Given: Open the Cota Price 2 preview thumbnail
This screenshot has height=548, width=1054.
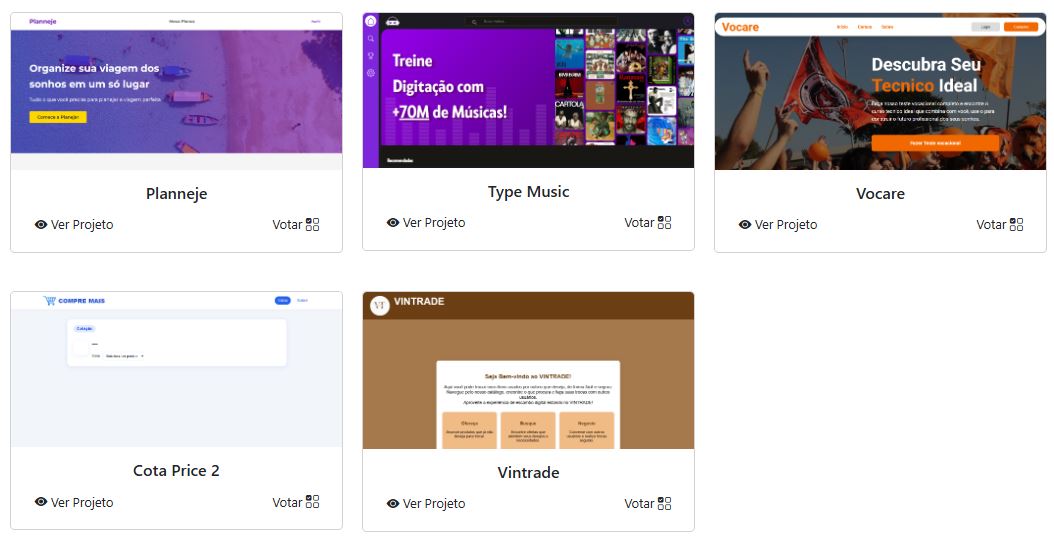Looking at the screenshot, I should (176, 369).
